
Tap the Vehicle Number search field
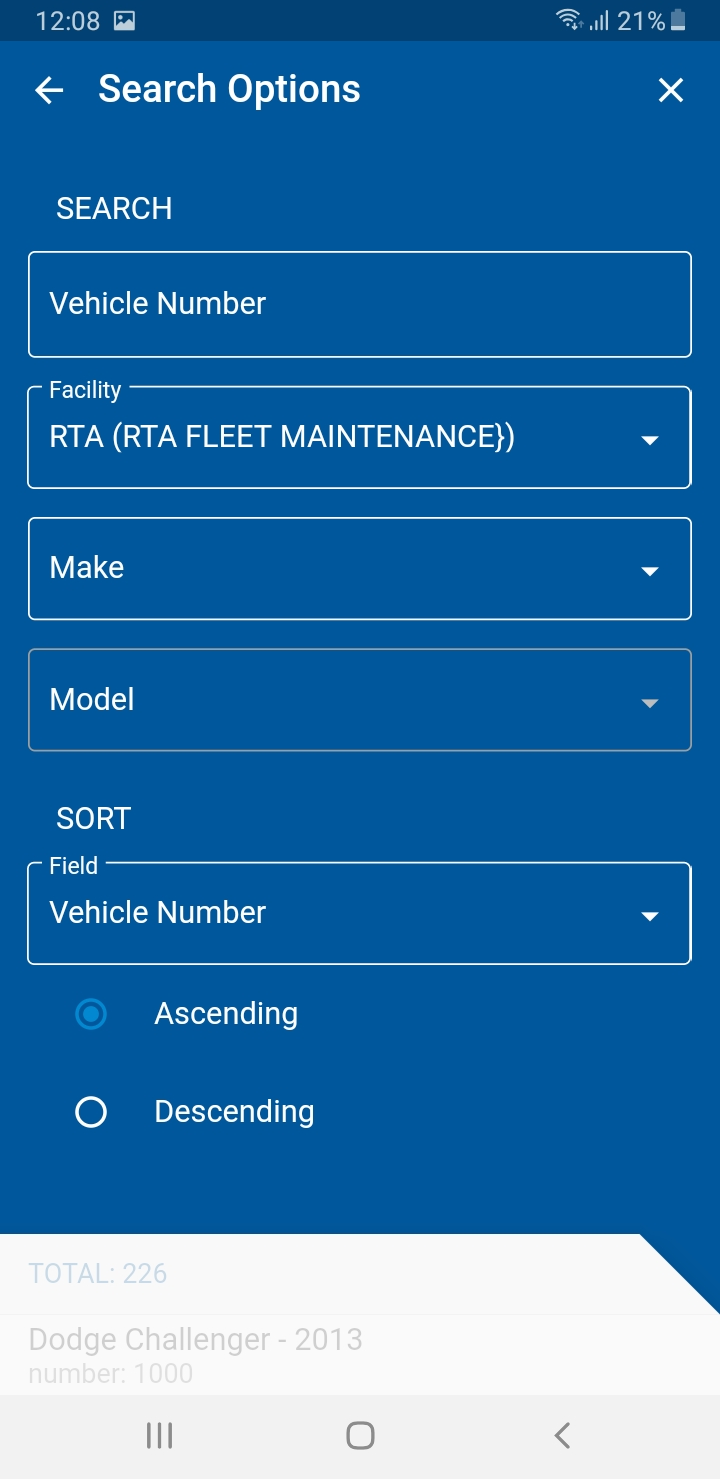click(x=359, y=304)
